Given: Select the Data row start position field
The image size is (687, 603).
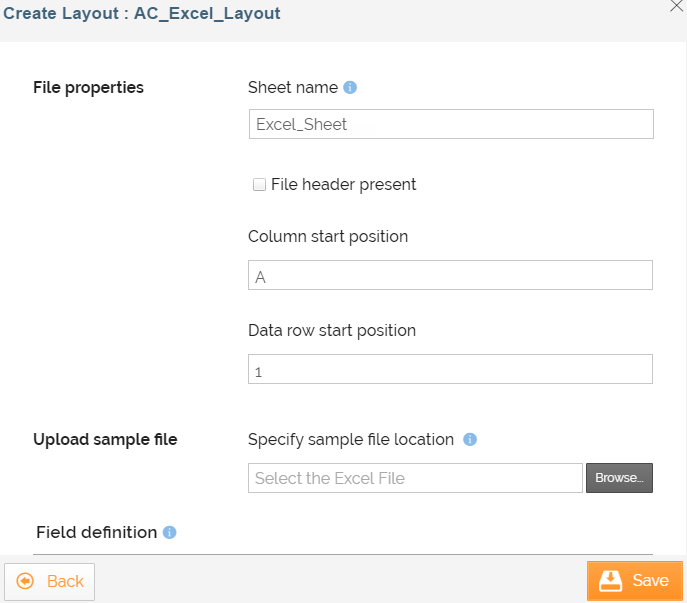Looking at the screenshot, I should click(x=450, y=370).
